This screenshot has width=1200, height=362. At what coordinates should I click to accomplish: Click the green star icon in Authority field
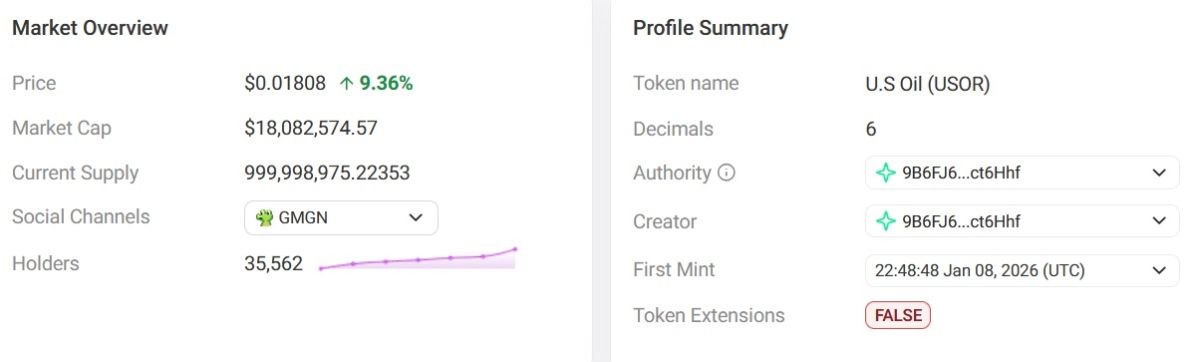click(885, 173)
